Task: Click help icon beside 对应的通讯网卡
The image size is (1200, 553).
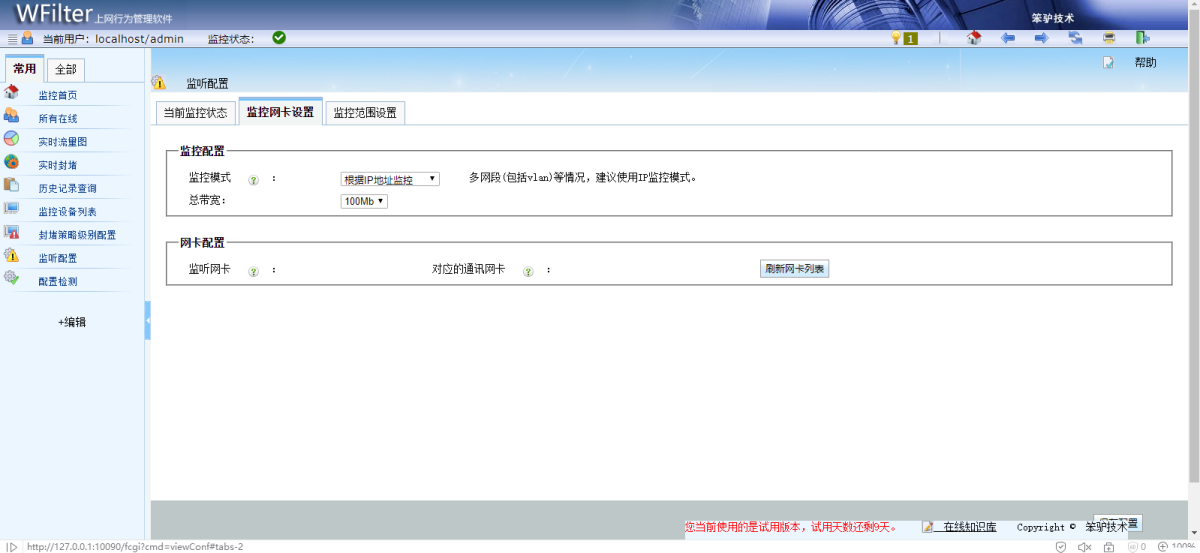Action: pos(528,271)
